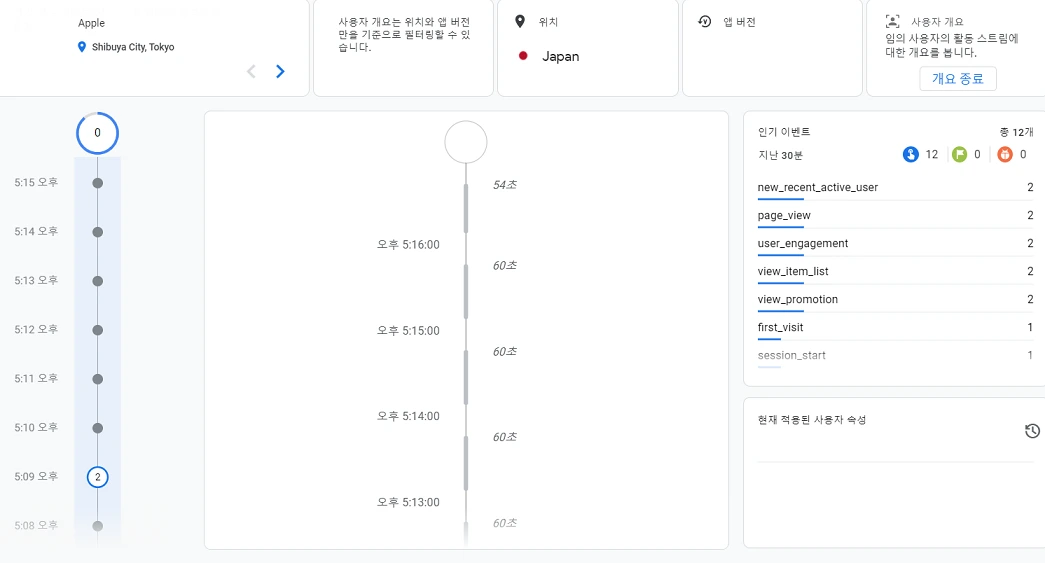Click the 오후 5:14:00 timestamp
Screen dimensions: 1045x563
tap(408, 416)
